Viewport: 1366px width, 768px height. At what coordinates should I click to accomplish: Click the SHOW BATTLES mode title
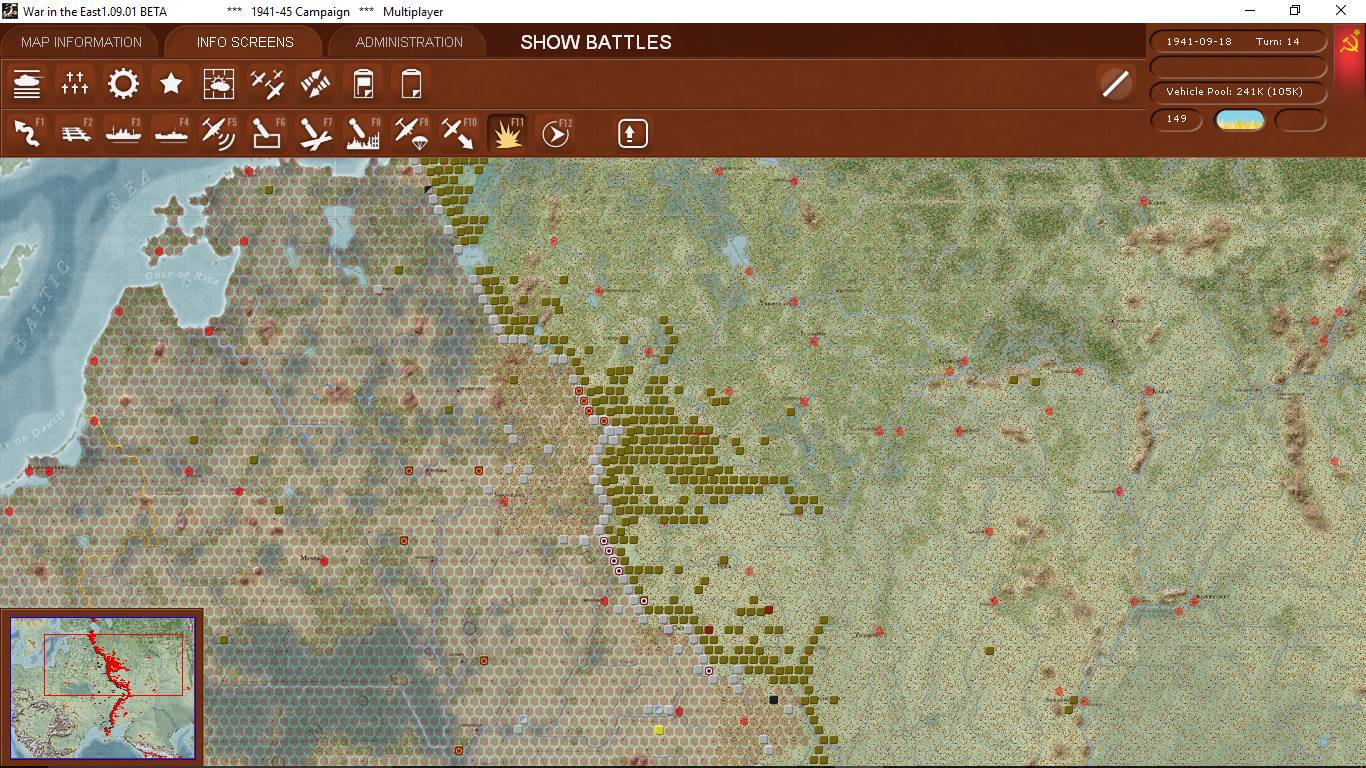[x=596, y=42]
